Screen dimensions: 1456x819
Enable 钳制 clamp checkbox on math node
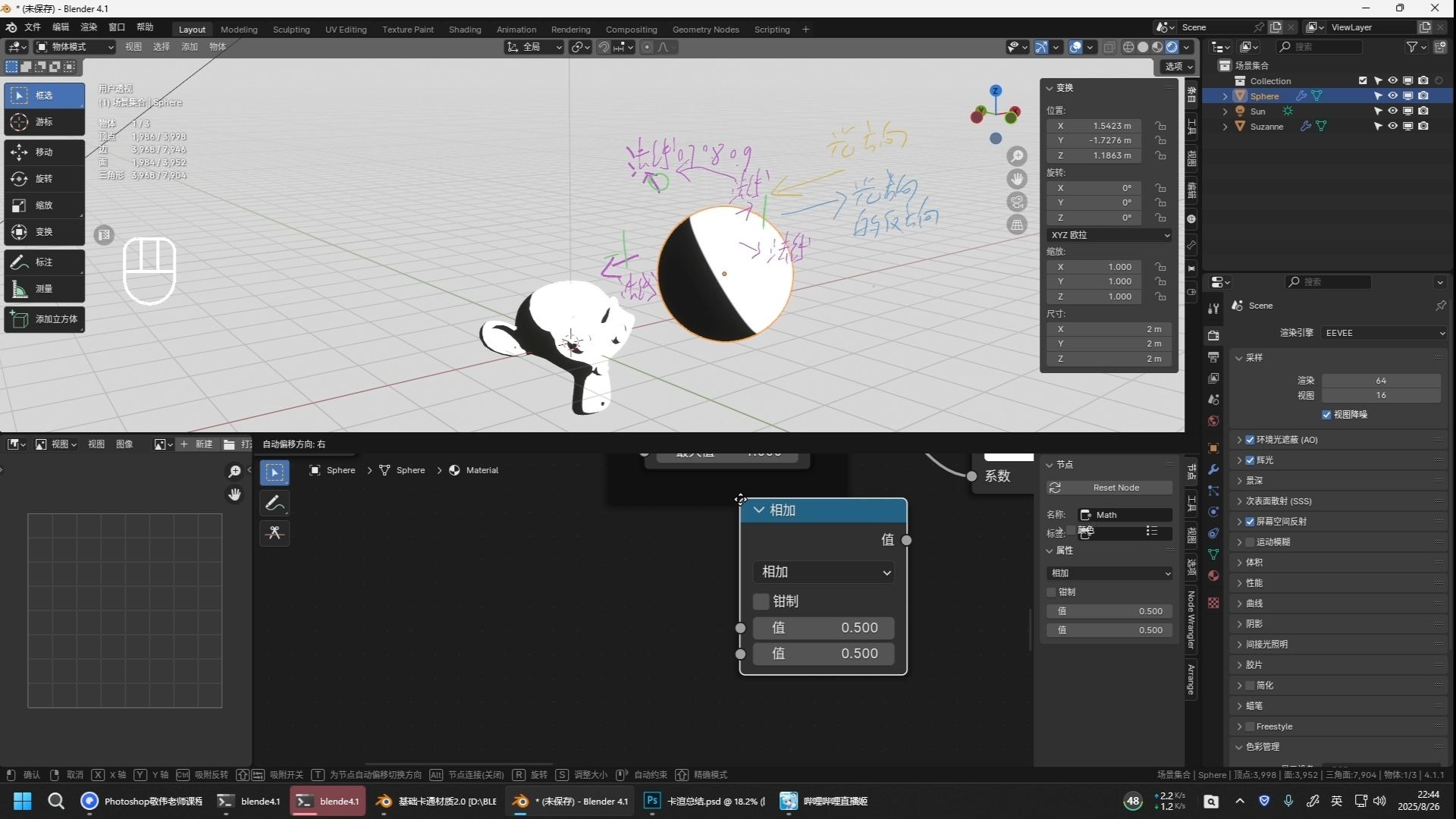(x=761, y=601)
